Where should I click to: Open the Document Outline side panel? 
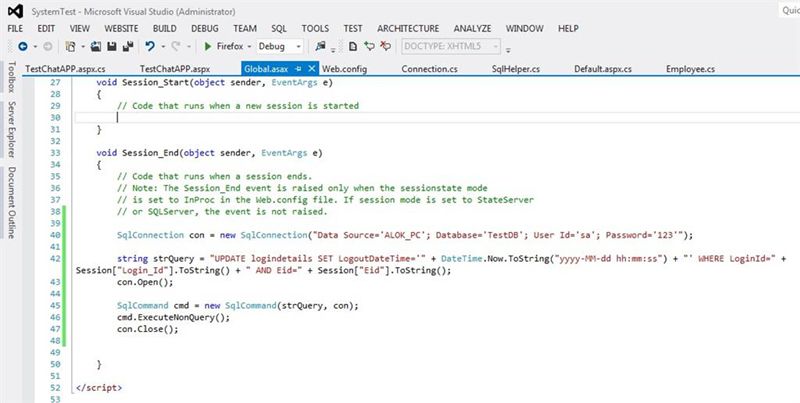pyautogui.click(x=11, y=203)
